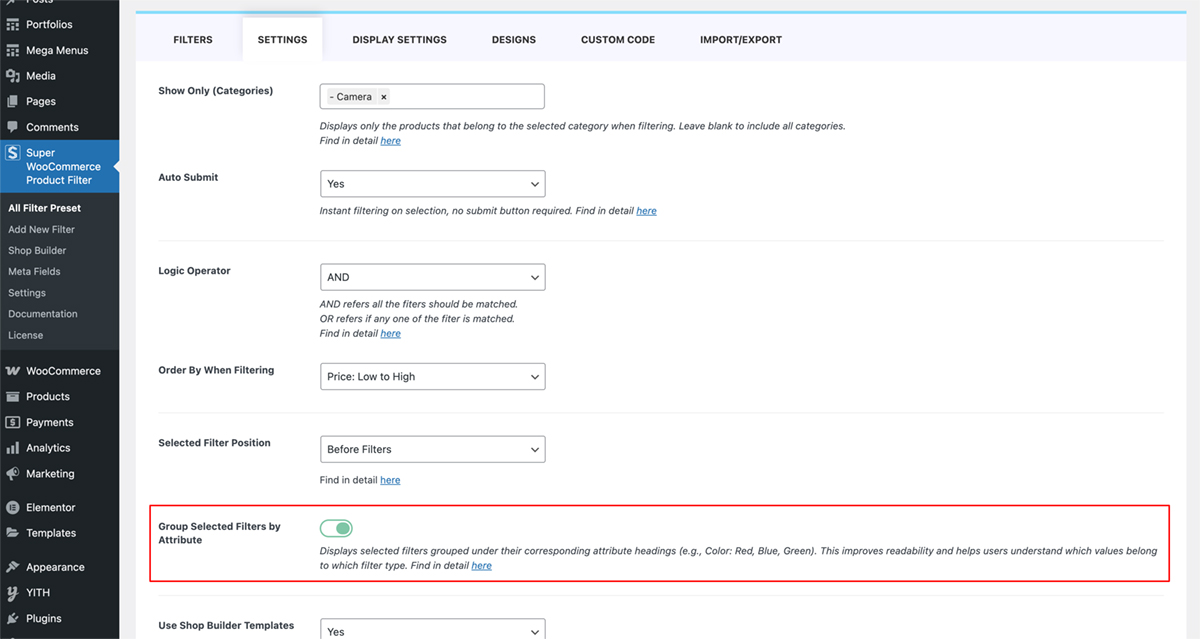Click the Analytics bar chart icon
This screenshot has height=639, width=1200.
click(13, 448)
